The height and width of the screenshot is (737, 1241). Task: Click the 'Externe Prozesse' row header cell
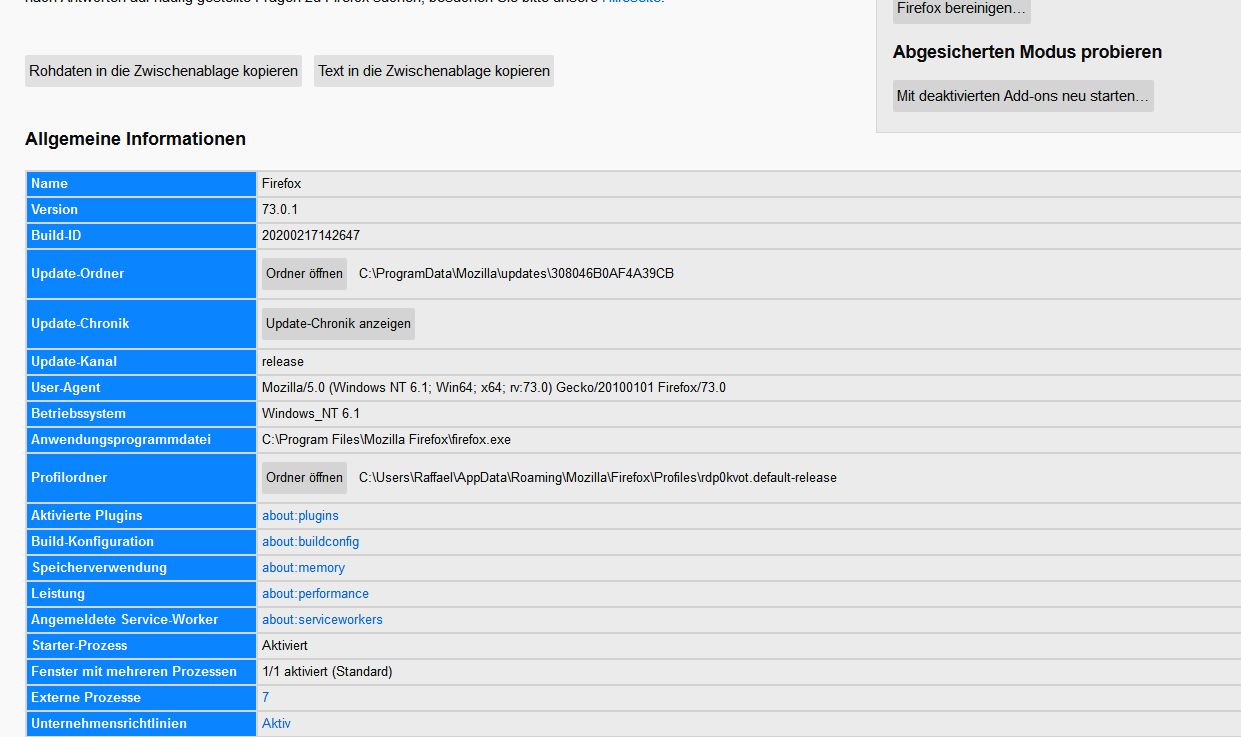tap(142, 697)
